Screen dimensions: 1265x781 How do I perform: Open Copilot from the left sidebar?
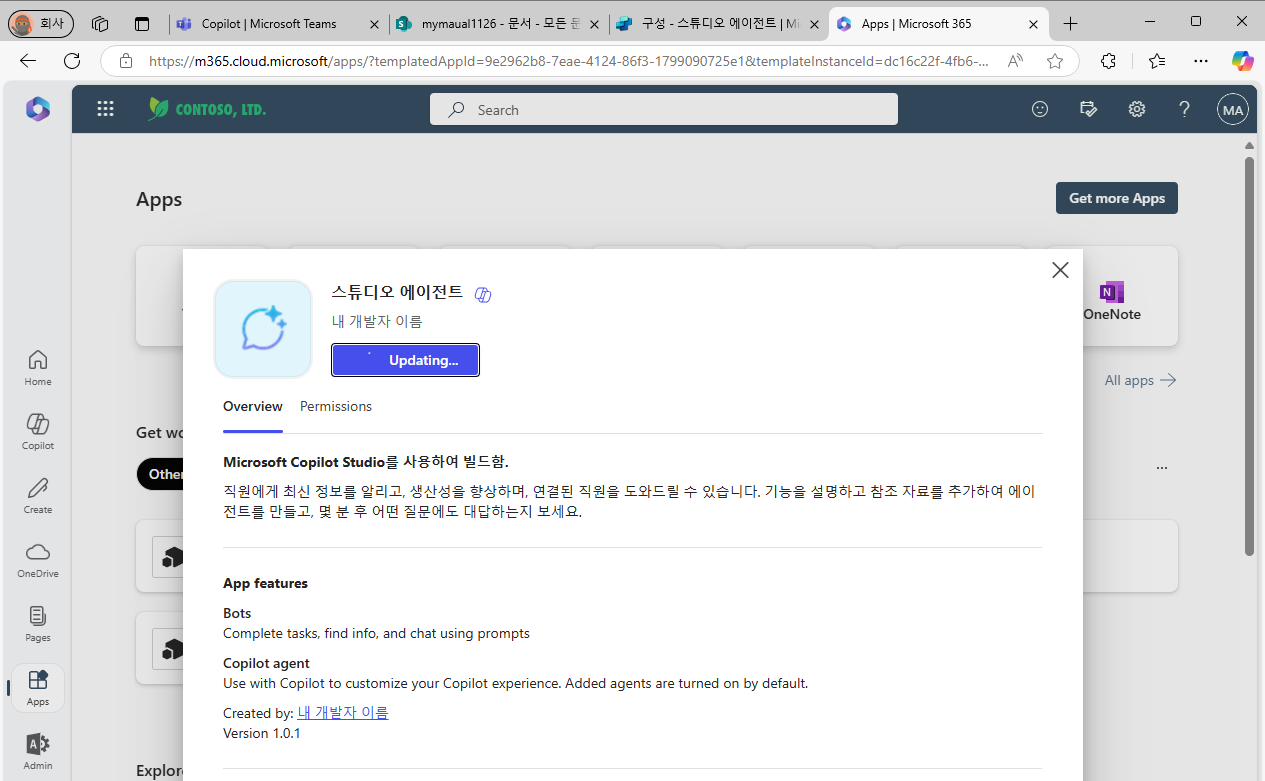[x=38, y=432]
